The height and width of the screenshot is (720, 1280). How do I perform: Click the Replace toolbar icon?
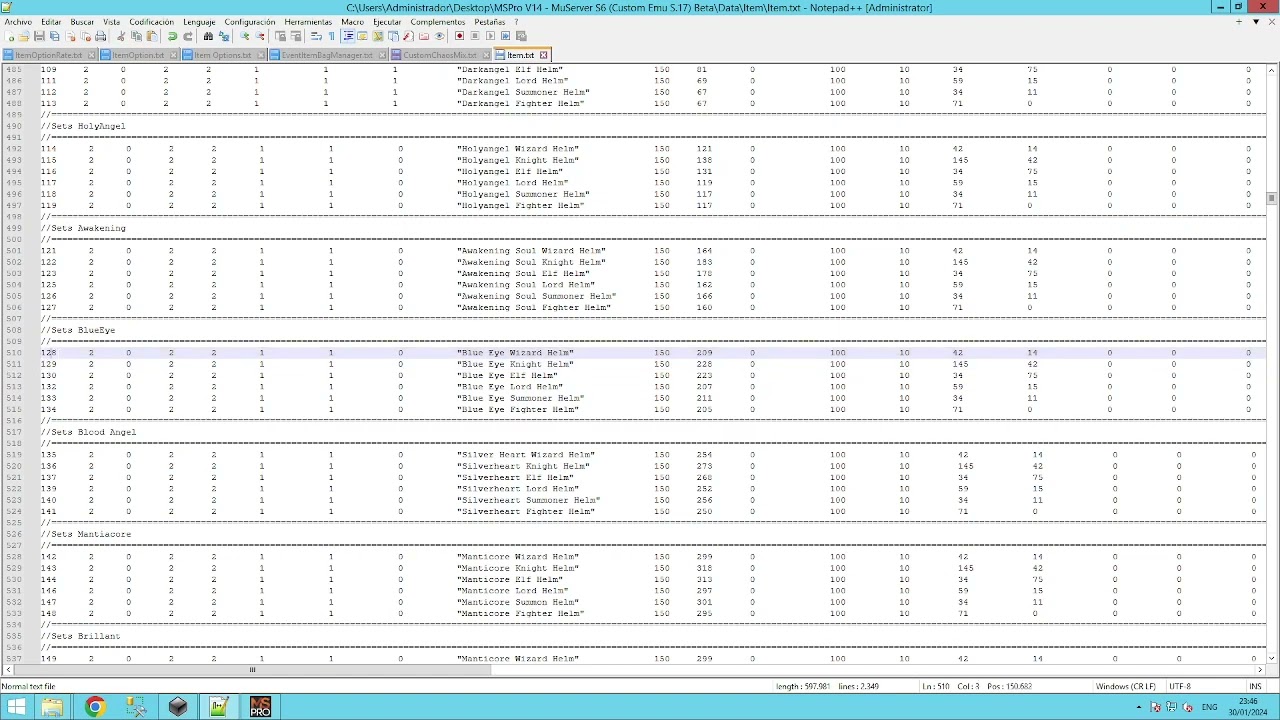tap(224, 36)
